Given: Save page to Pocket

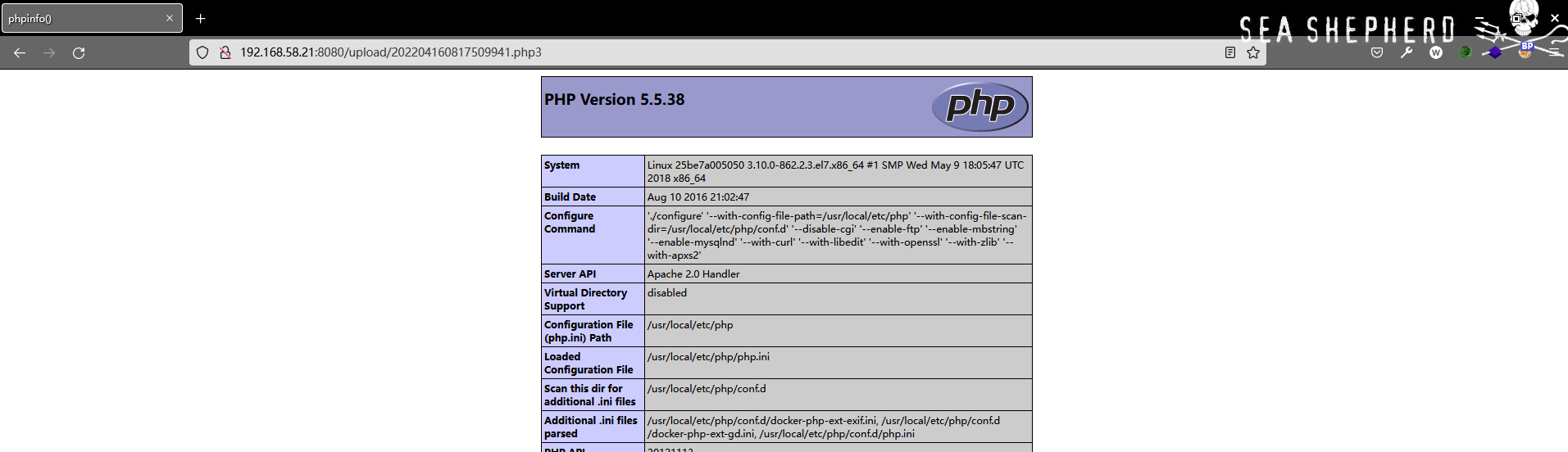Looking at the screenshot, I should (1377, 52).
